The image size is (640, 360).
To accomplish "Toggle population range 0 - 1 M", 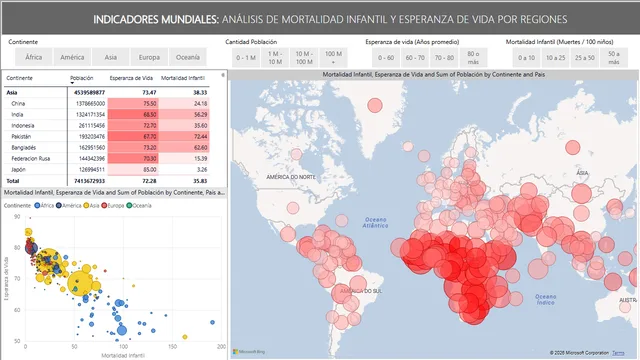I will 246,58.
